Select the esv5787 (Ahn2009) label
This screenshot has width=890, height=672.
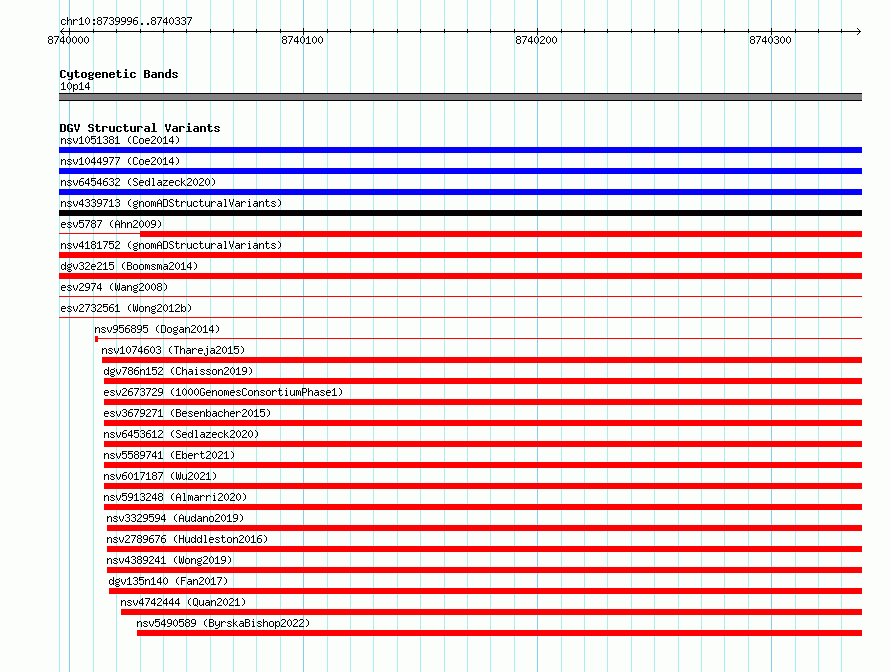coord(111,224)
